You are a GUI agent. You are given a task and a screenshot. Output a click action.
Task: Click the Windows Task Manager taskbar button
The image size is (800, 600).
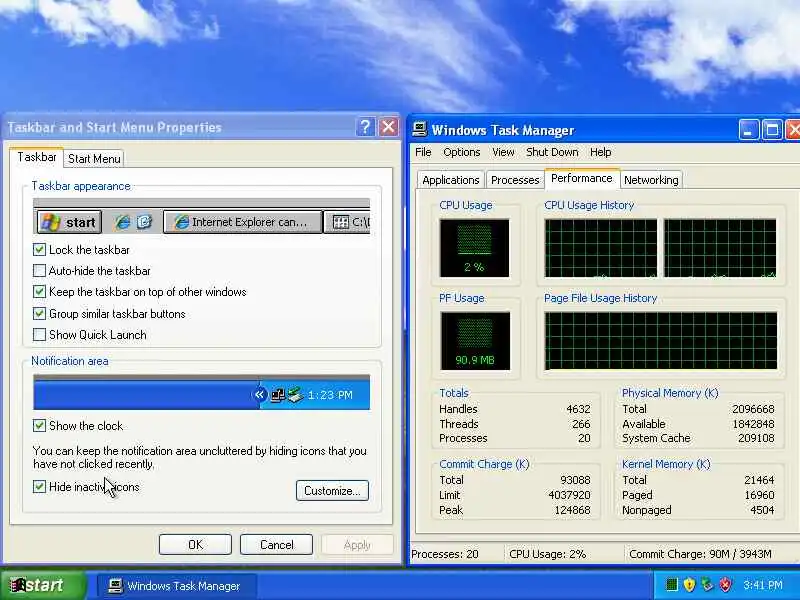(x=176, y=586)
